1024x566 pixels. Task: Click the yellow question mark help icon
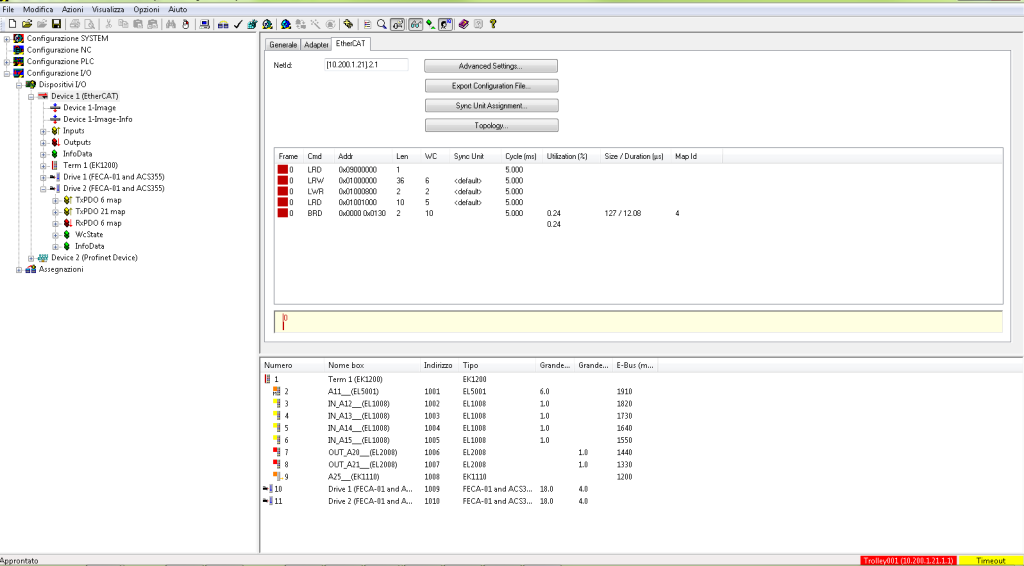click(493, 24)
